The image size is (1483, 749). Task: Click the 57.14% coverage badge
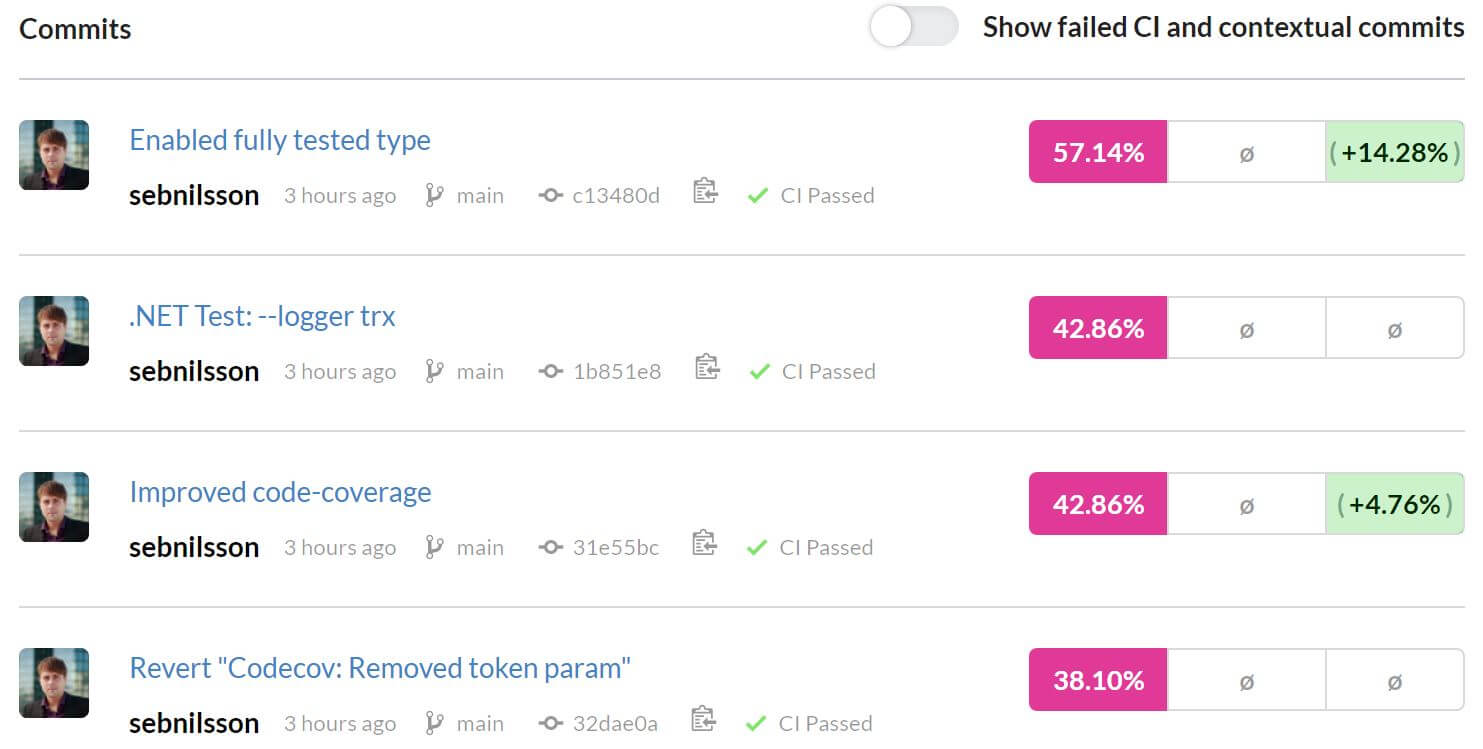coord(1098,152)
